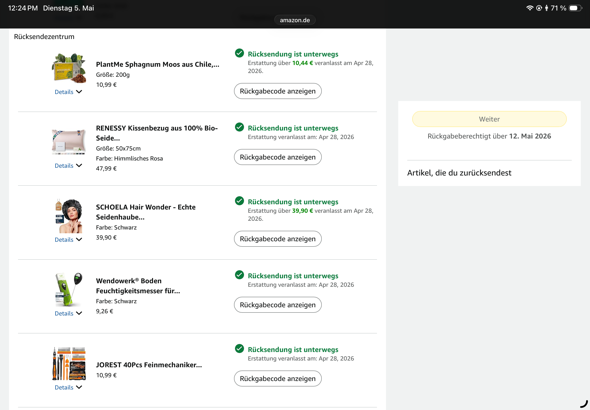Image resolution: width=590 pixels, height=410 pixels.
Task: Expand Details under SCHOELA Hair Wonder
Action: (68, 240)
